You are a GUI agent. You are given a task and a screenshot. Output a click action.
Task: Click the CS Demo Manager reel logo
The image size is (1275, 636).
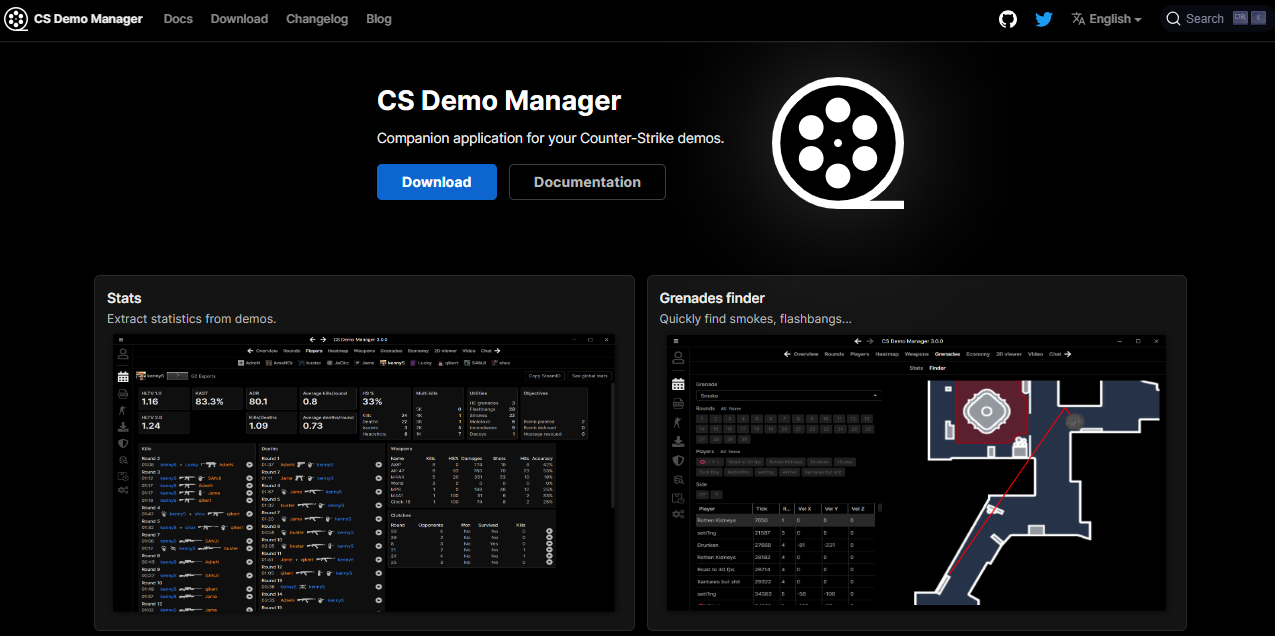tap(16, 18)
